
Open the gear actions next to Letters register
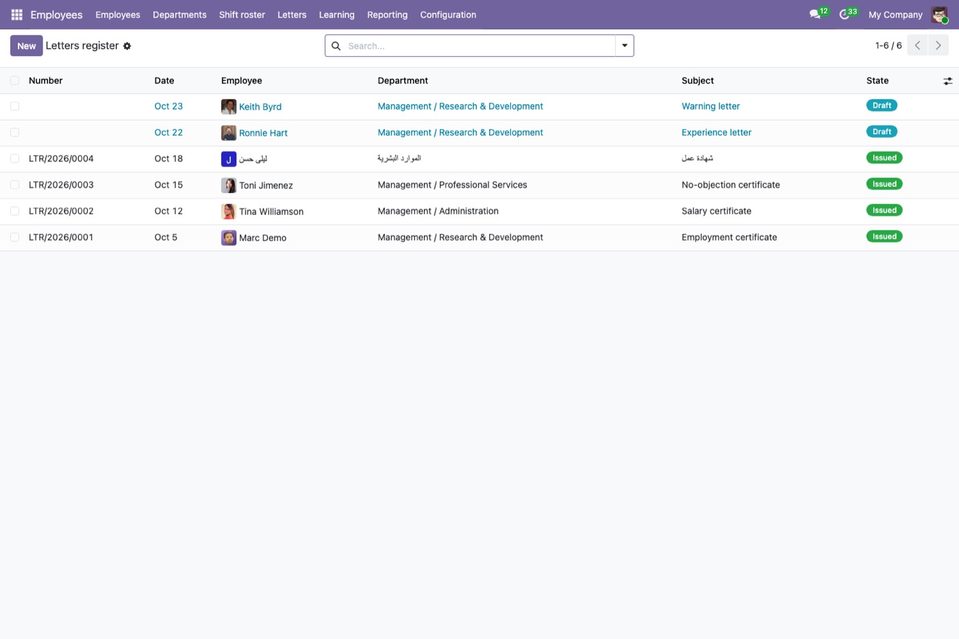(127, 46)
